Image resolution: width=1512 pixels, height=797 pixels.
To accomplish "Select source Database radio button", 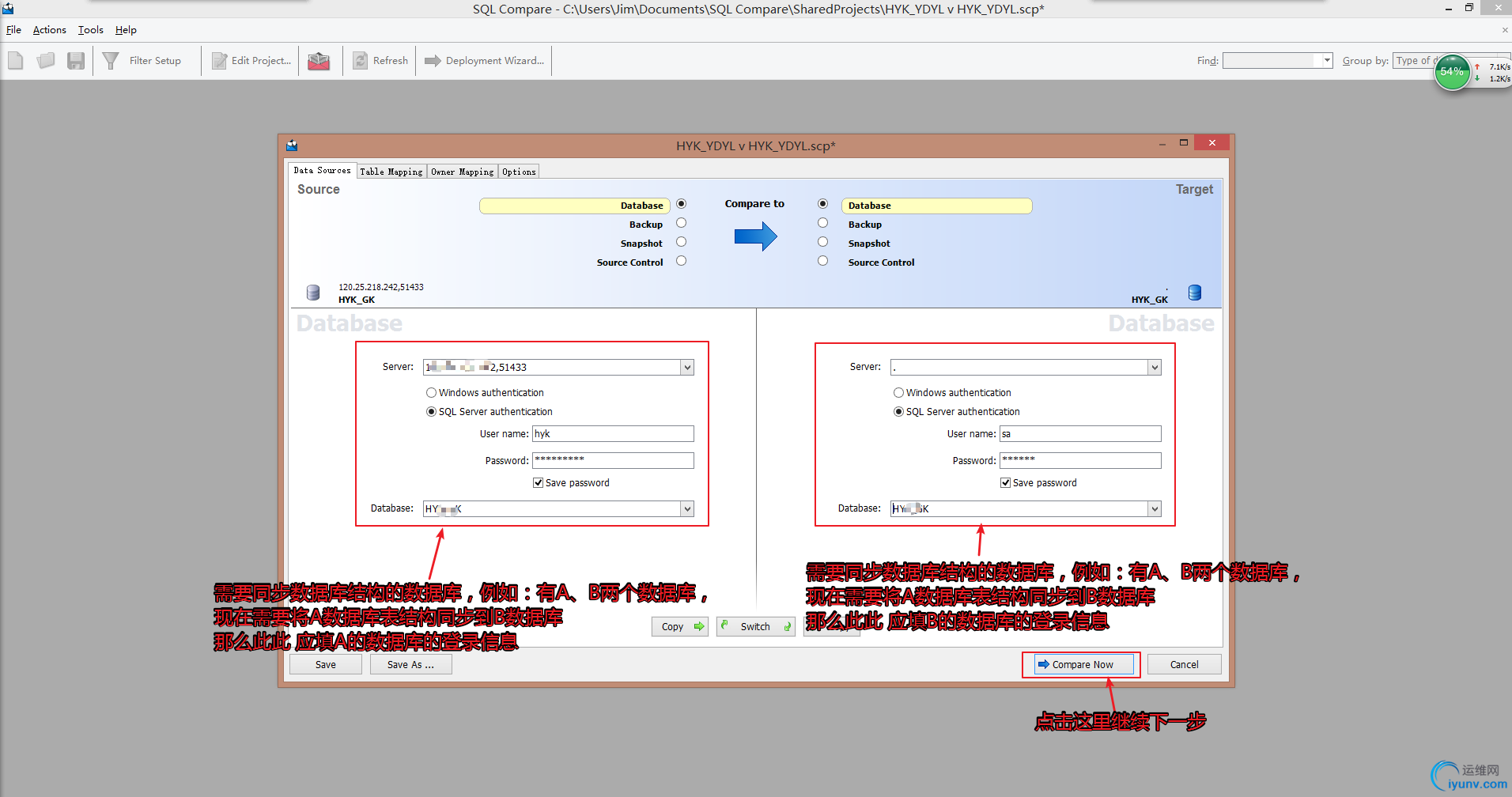I will (681, 204).
